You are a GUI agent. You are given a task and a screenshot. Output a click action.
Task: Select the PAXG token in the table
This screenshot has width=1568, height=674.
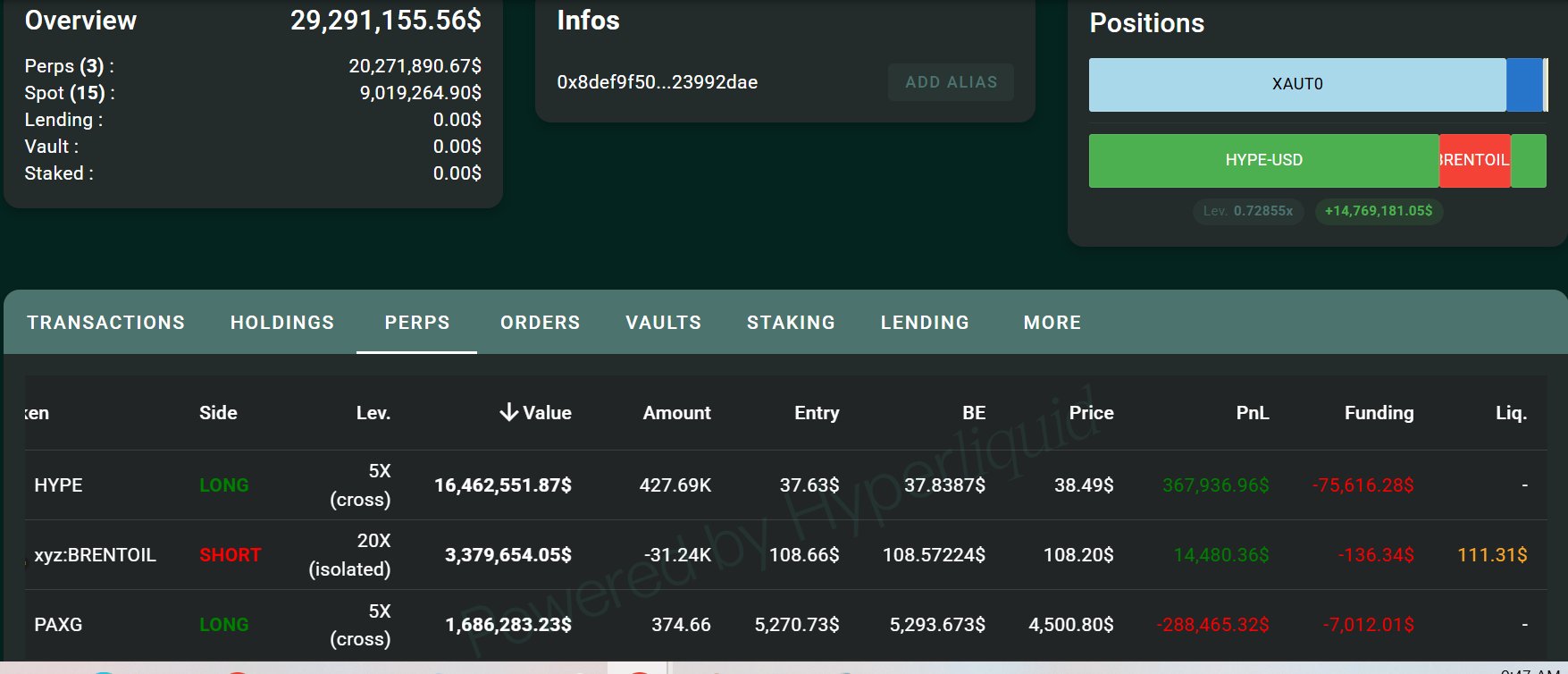click(58, 625)
